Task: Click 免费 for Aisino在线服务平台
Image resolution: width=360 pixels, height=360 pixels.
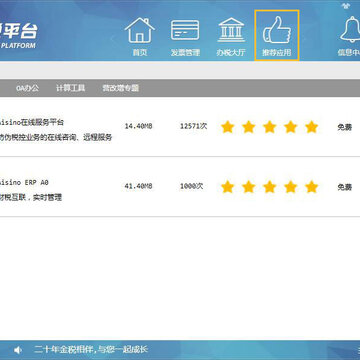Action: pyautogui.click(x=345, y=127)
